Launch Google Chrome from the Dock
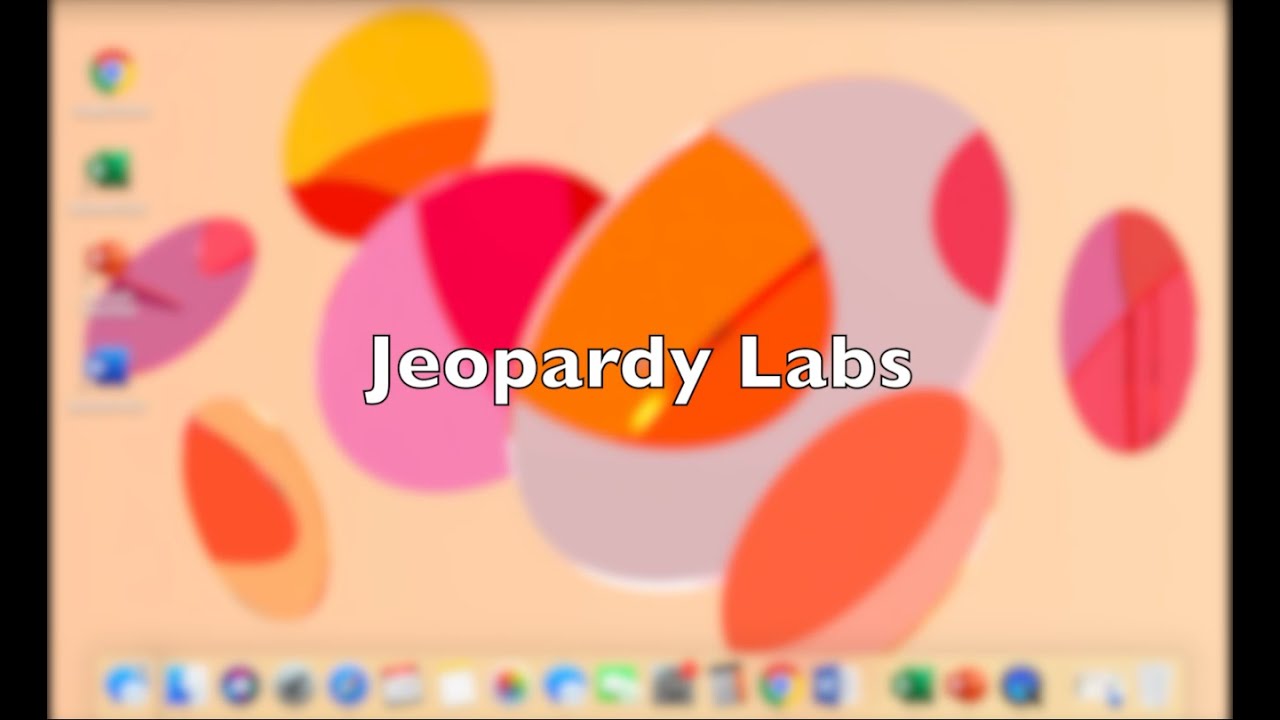The height and width of the screenshot is (720, 1280). (779, 685)
